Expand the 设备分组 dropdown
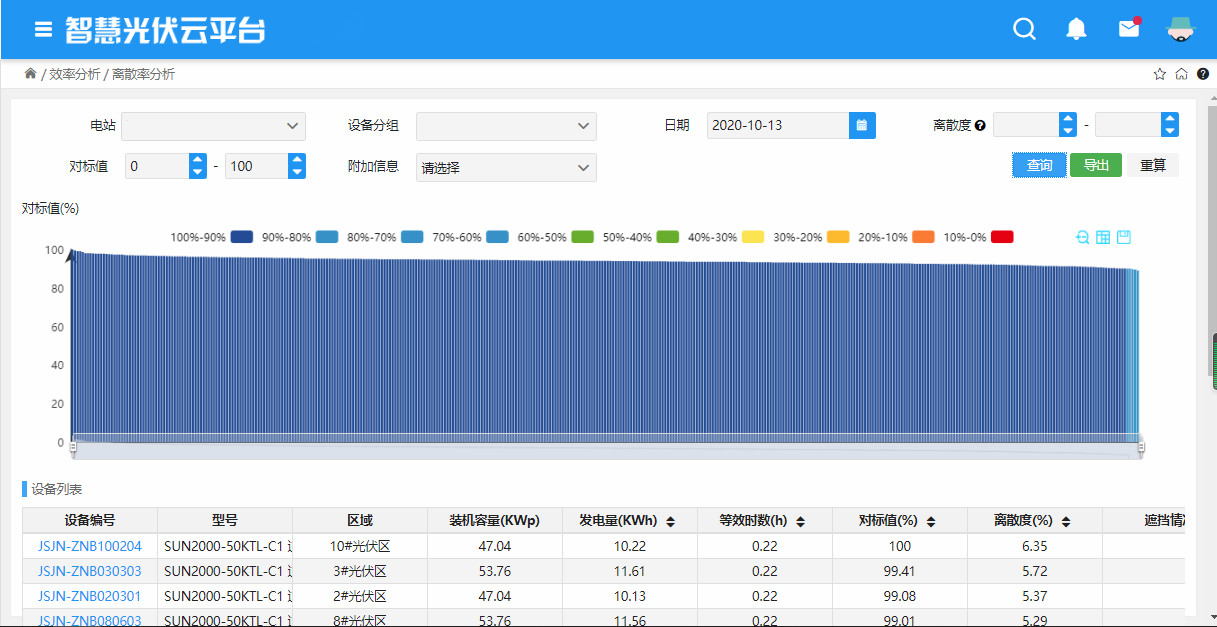1217x627 pixels. [x=506, y=126]
